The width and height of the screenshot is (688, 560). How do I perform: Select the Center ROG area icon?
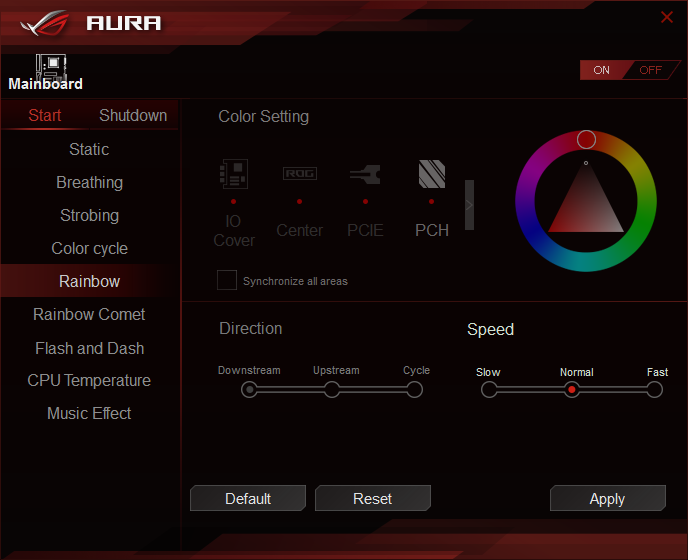click(x=300, y=173)
